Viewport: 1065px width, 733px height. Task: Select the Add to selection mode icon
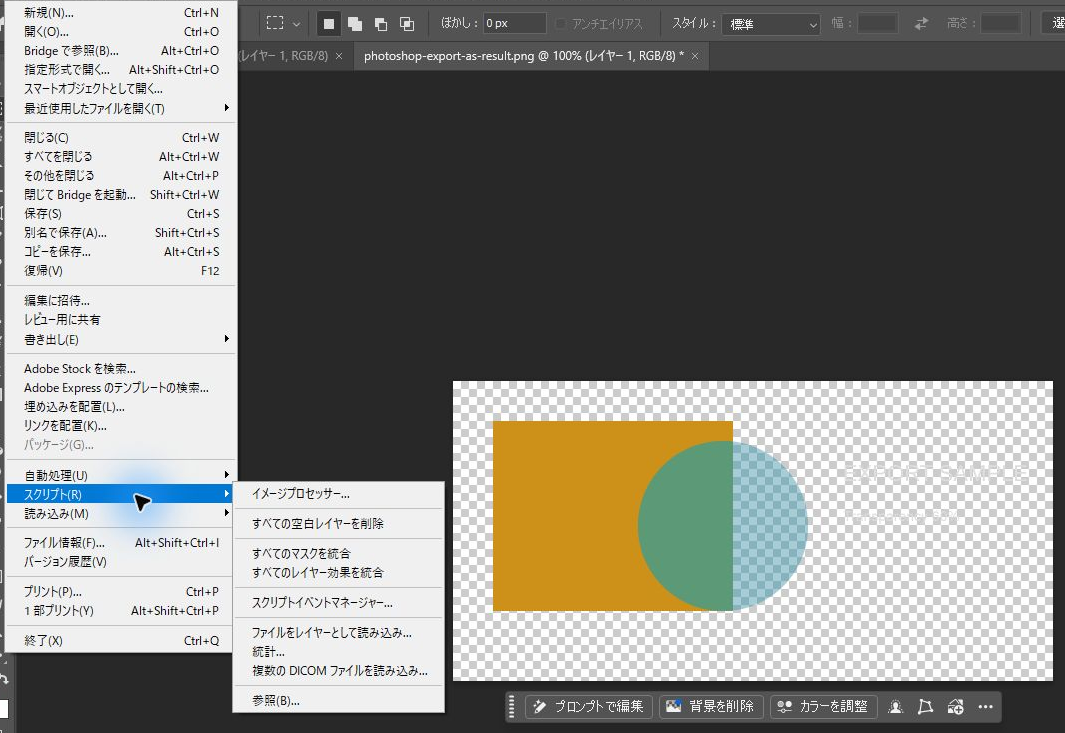click(355, 24)
